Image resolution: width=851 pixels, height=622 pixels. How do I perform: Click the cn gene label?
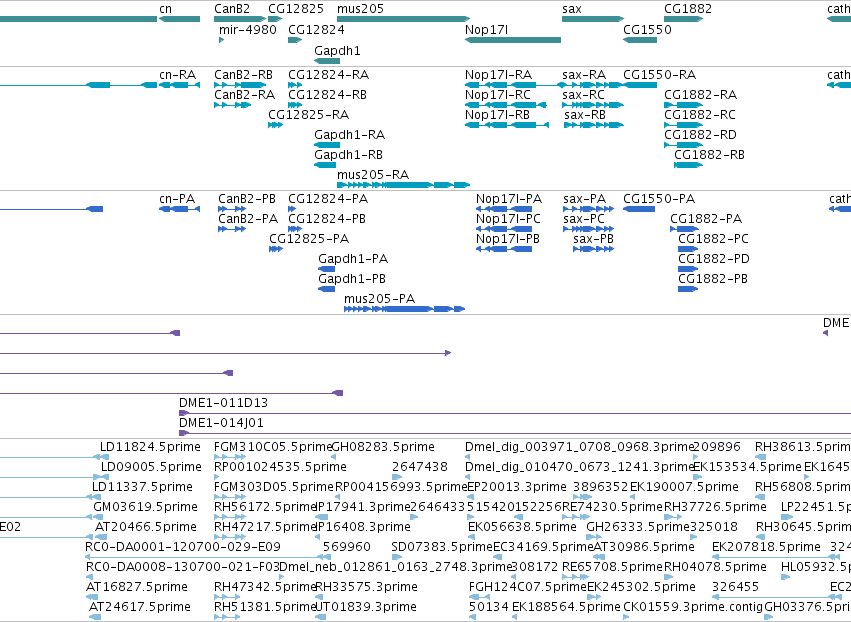pos(166,9)
